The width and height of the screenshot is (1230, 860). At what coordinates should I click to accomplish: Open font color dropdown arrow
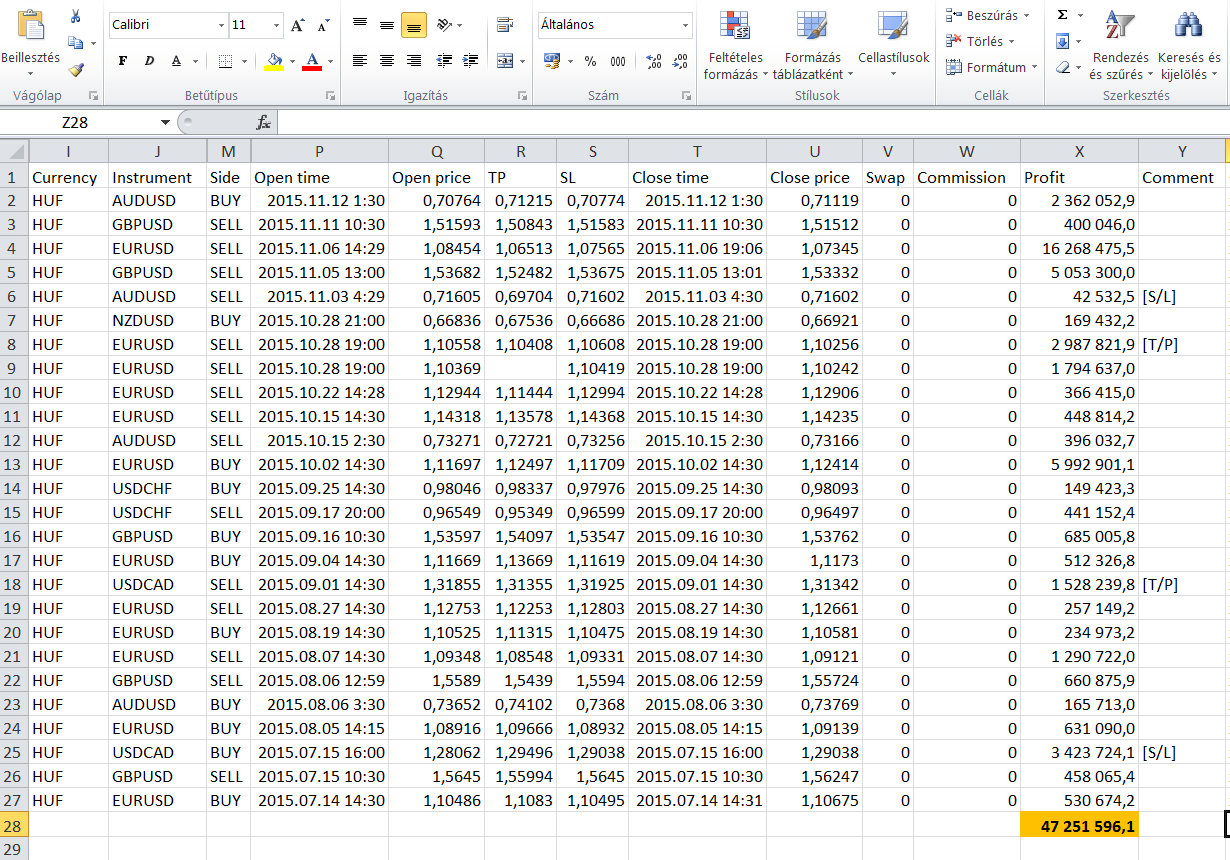328,61
